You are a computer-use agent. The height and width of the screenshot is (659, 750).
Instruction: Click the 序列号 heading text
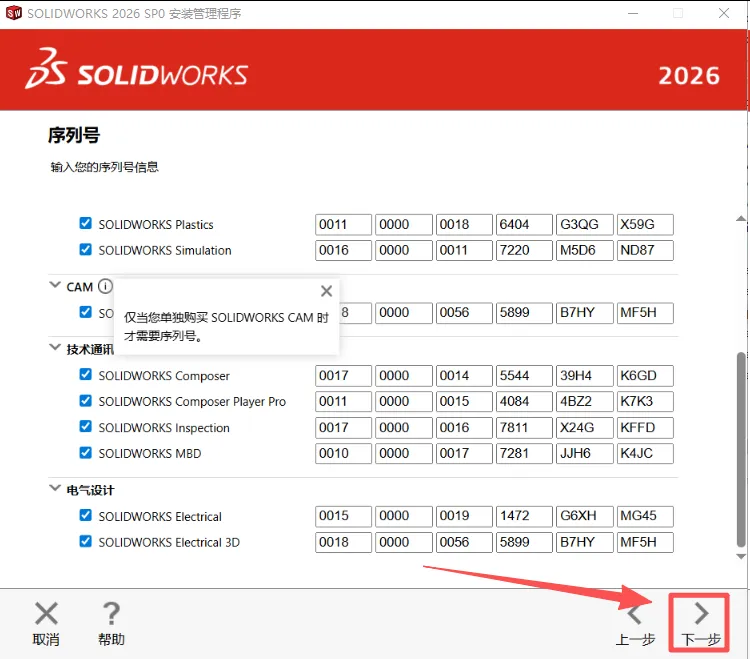[x=74, y=135]
